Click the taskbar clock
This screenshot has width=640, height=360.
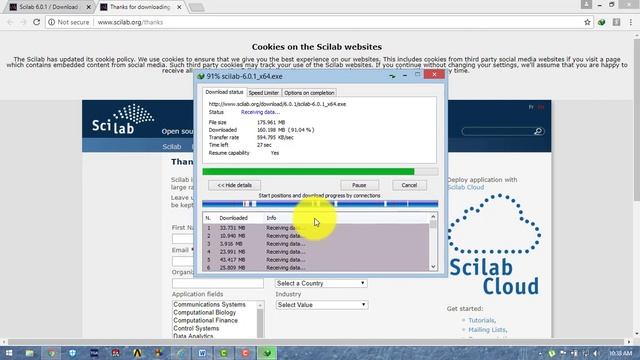click(x=621, y=353)
